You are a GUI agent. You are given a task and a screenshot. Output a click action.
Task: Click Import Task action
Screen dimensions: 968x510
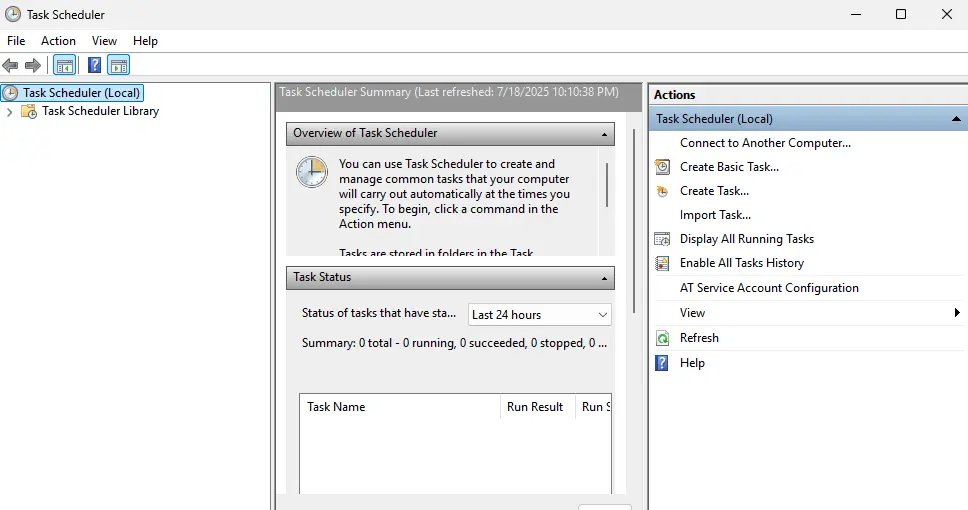point(715,215)
